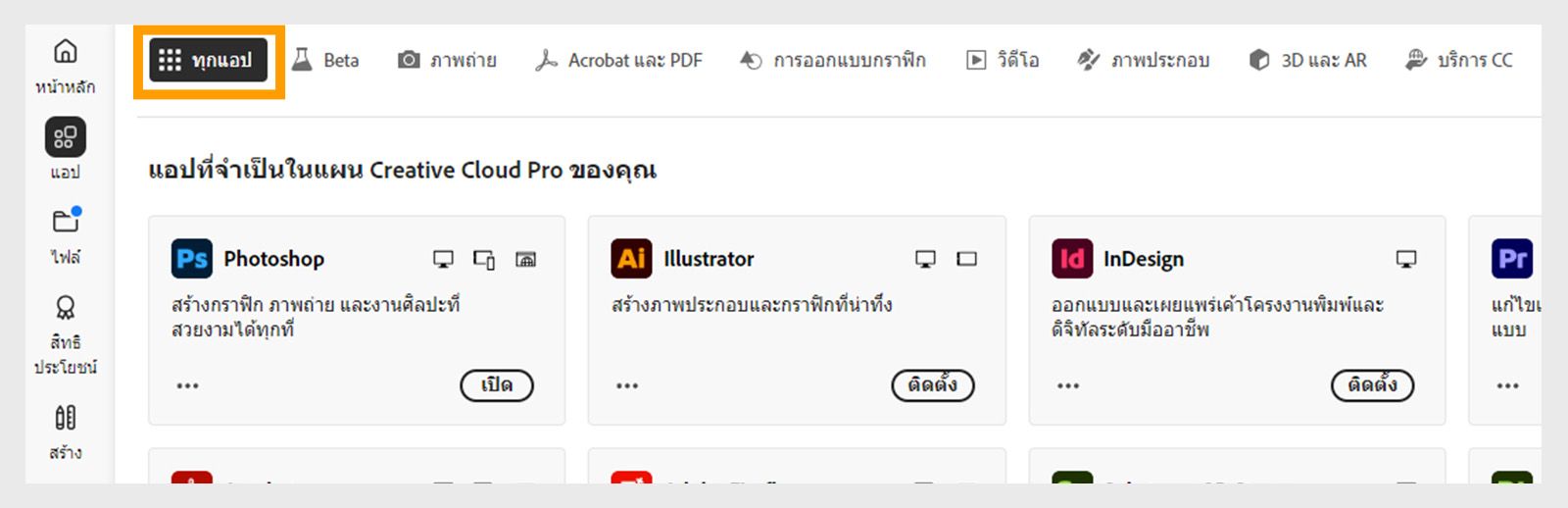Click the InDesign app title text
The image size is (1568, 508).
pyautogui.click(x=1144, y=259)
